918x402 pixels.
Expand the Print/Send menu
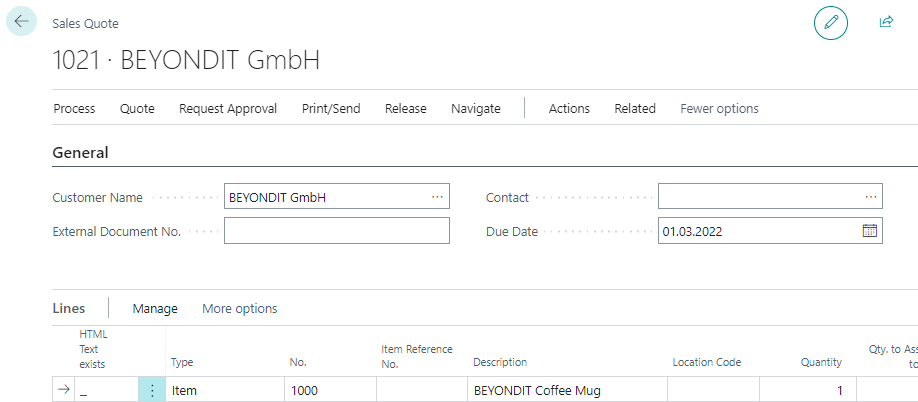(331, 108)
